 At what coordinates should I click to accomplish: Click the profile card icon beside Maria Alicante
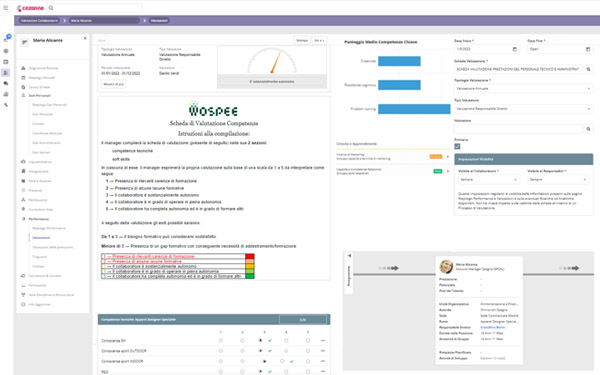25,42
